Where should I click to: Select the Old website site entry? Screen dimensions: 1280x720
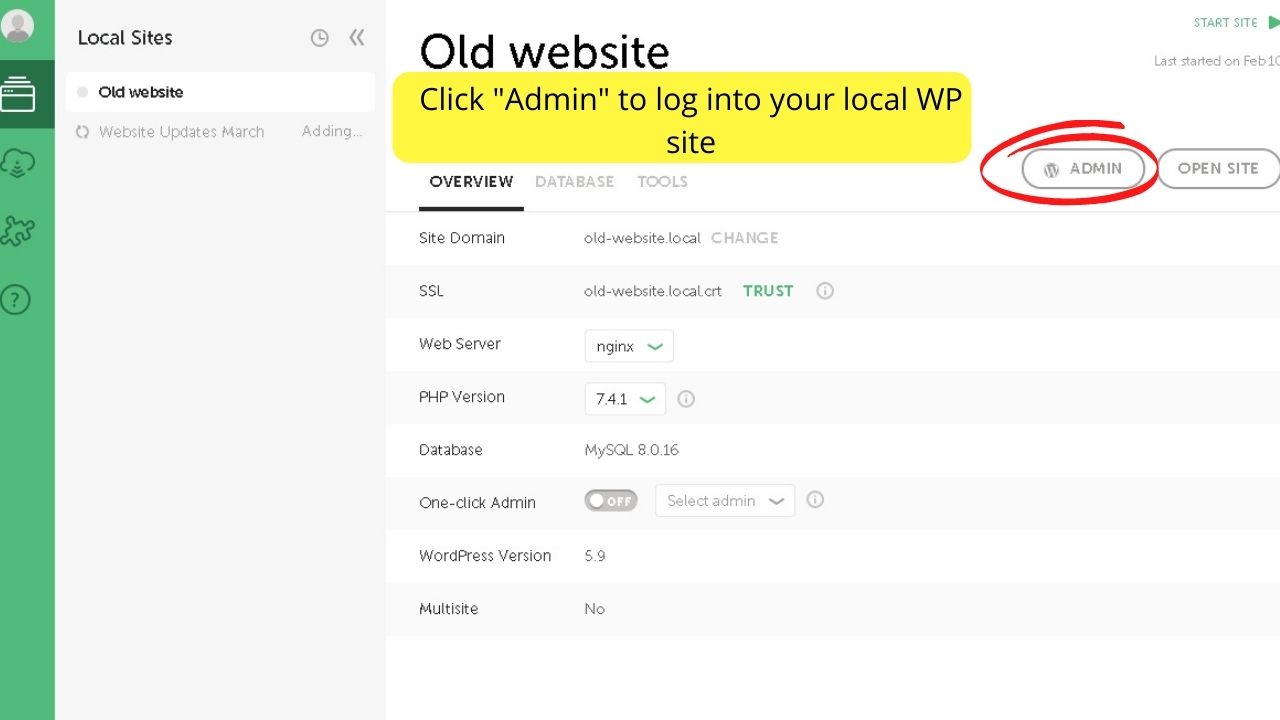point(220,92)
